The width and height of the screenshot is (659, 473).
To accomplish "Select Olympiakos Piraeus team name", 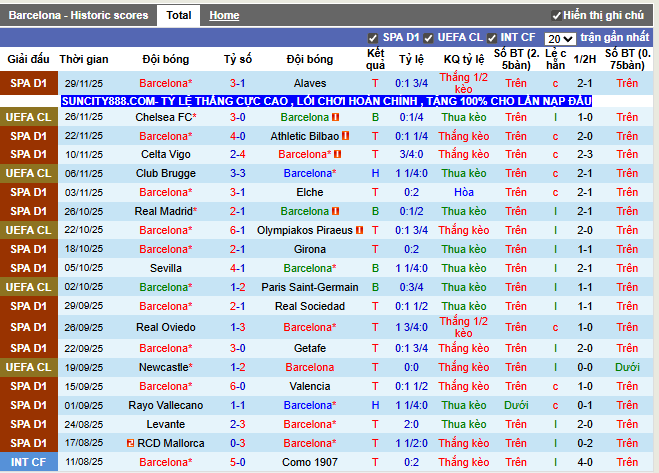I will [305, 230].
